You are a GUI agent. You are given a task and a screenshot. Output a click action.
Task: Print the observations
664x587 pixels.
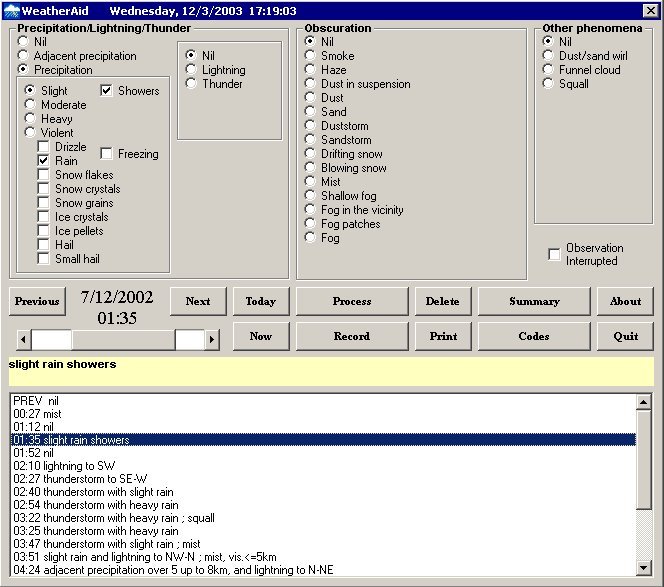tap(443, 336)
